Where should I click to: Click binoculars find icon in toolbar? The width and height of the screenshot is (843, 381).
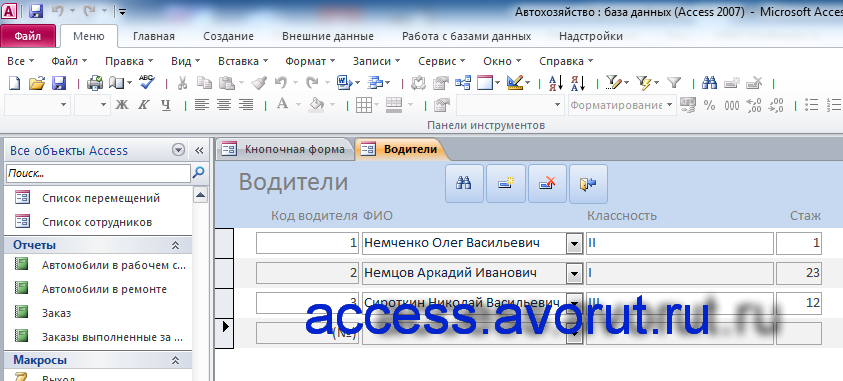(710, 83)
